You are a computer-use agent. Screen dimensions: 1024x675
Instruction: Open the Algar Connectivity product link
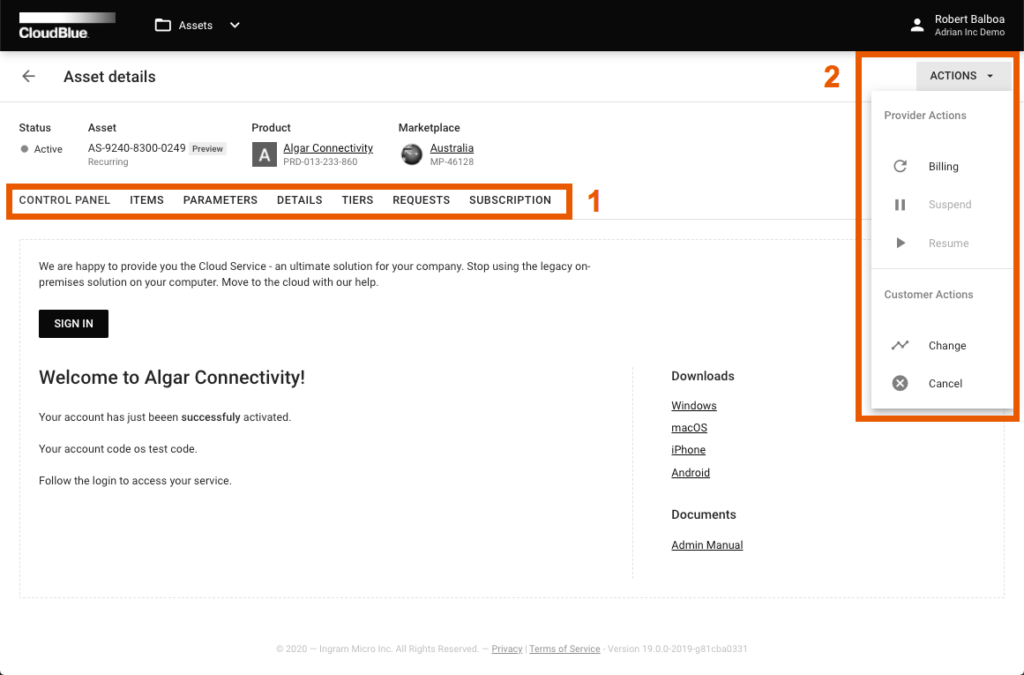click(328, 148)
